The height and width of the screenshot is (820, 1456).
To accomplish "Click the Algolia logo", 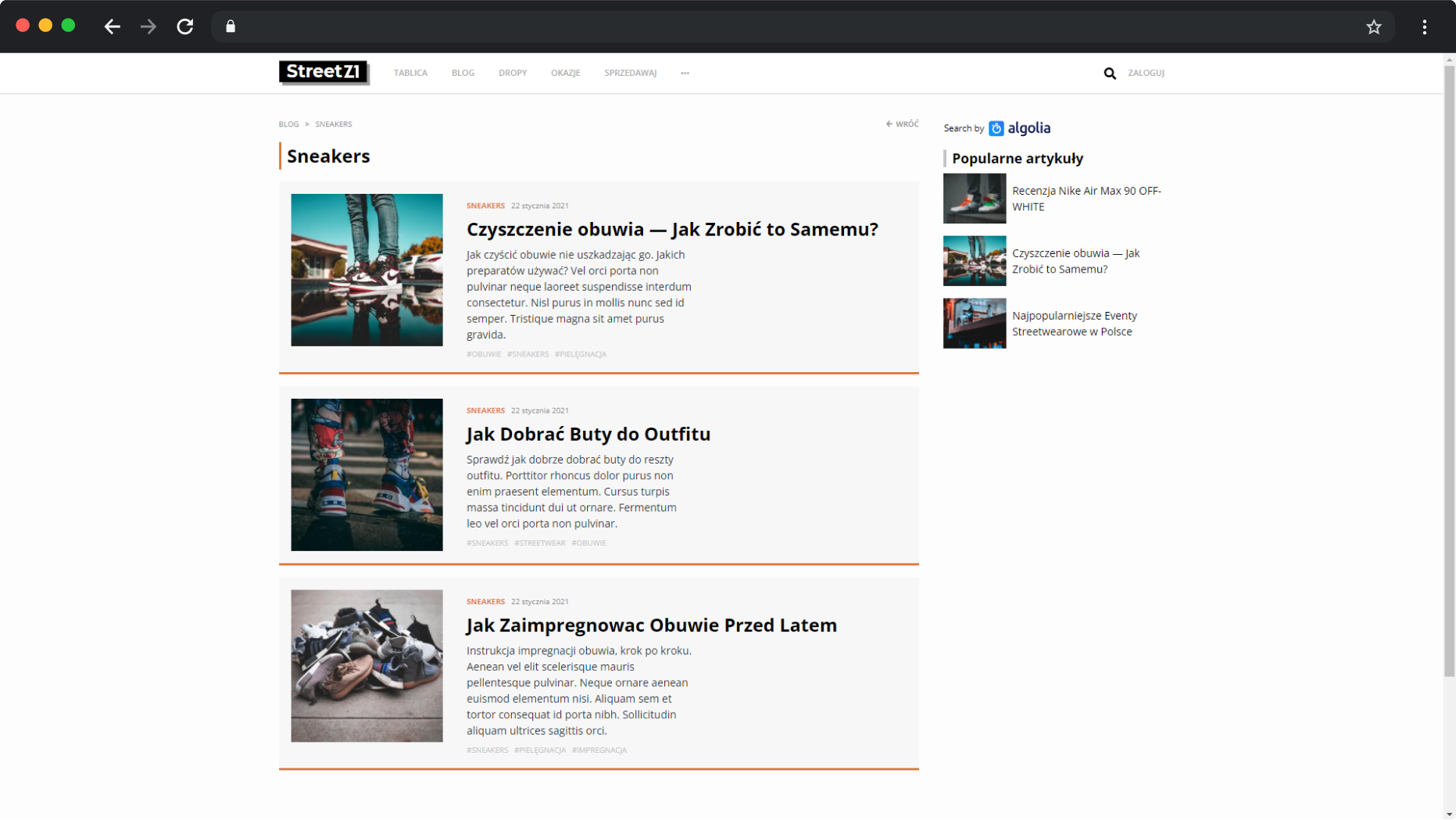I will tap(1019, 128).
